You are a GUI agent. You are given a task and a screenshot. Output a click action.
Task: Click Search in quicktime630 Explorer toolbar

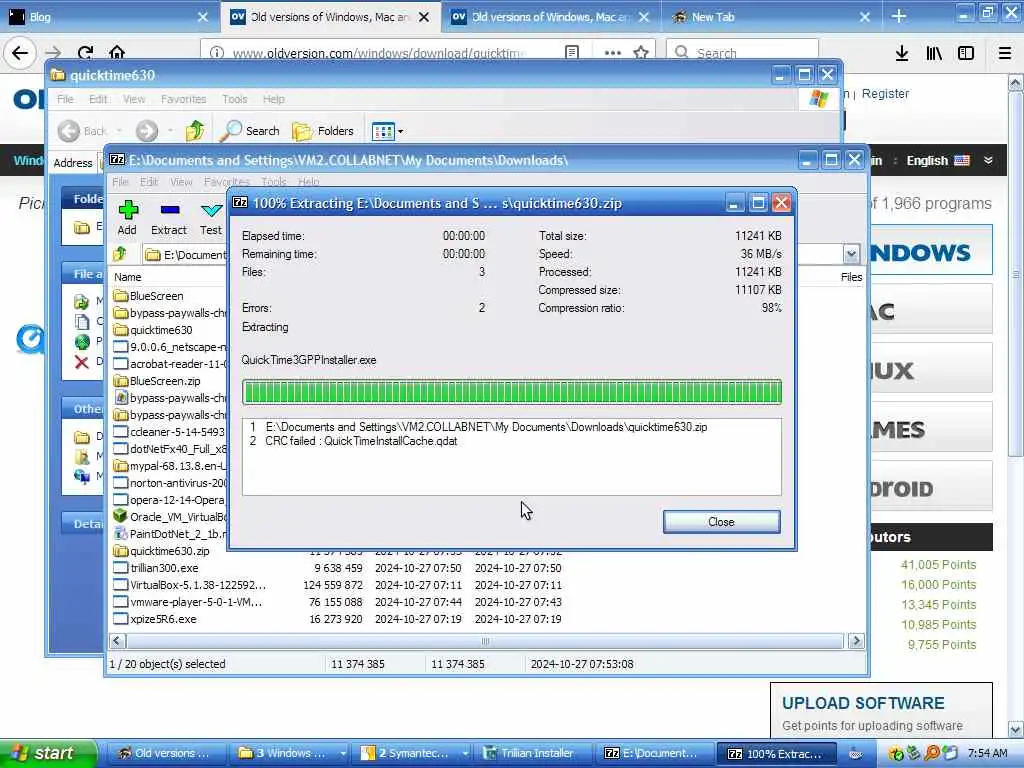[249, 131]
